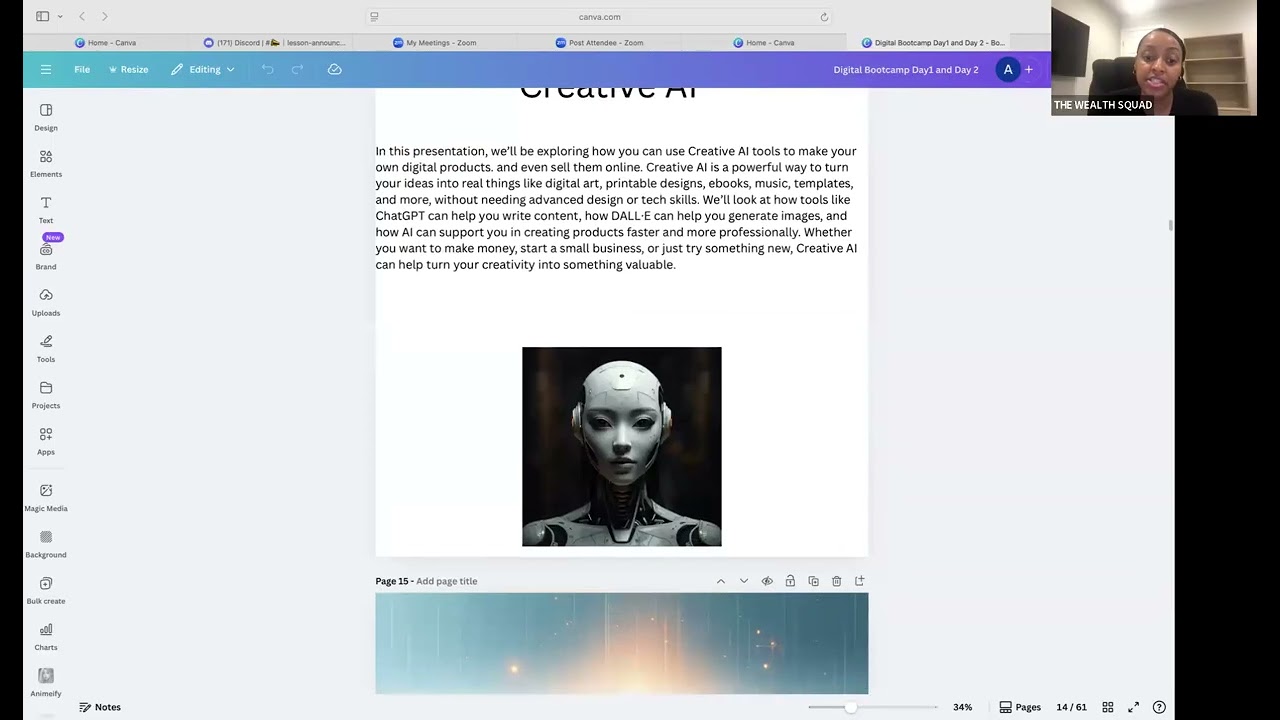Switch to Discord browser tab
This screenshot has width=1280, height=720.
click(275, 43)
